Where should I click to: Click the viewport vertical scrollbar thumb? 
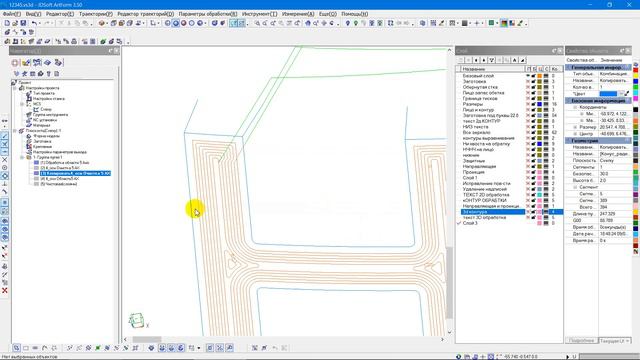(449, 282)
